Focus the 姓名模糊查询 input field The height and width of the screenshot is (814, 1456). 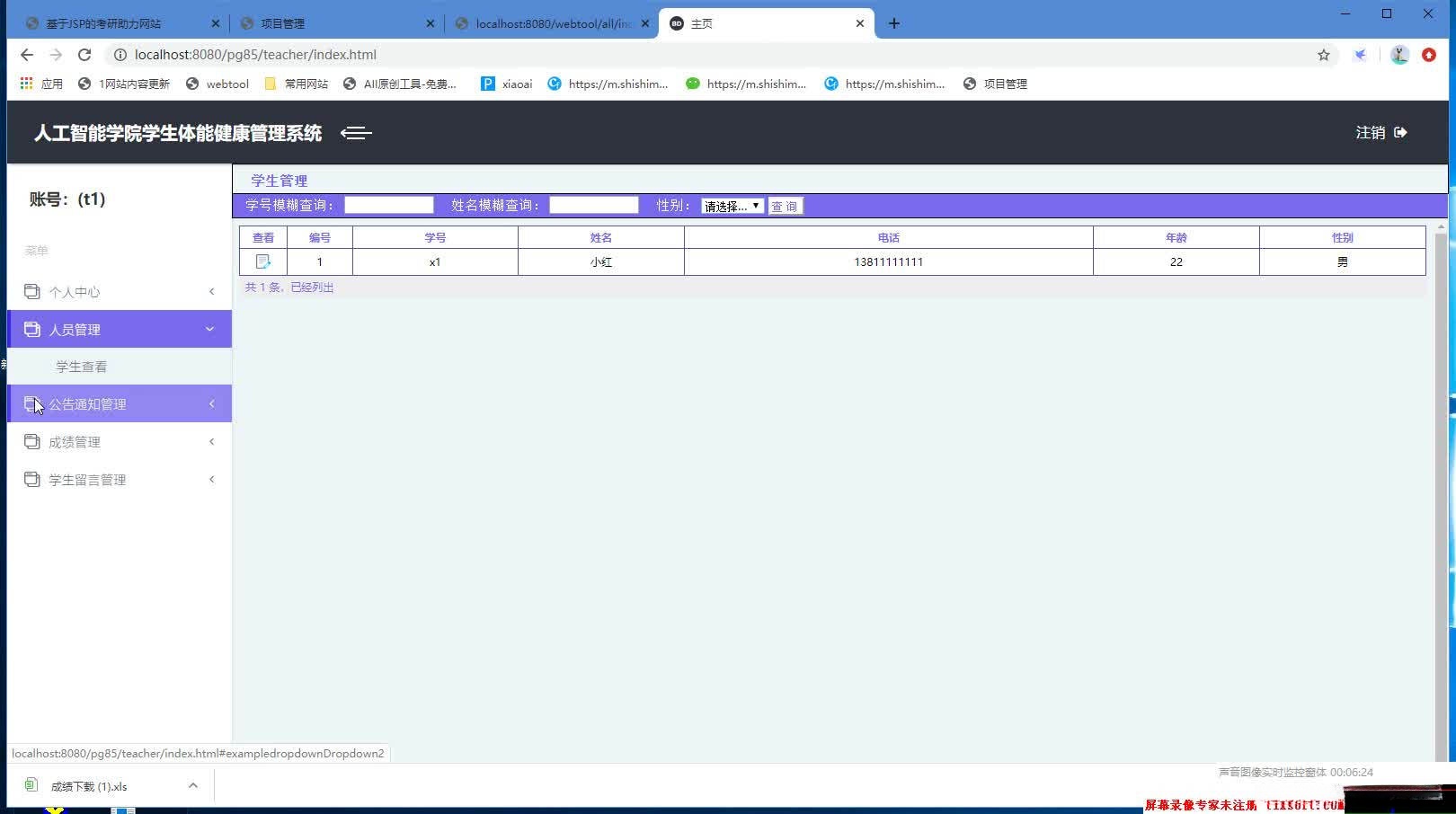[594, 205]
